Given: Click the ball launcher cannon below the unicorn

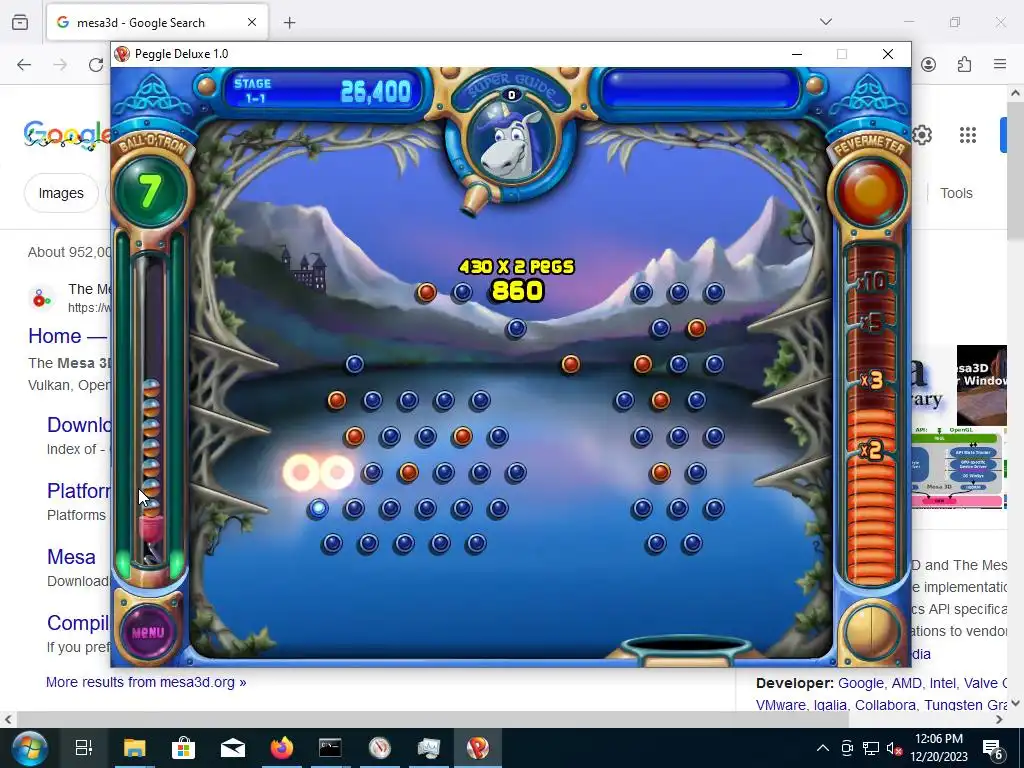Looking at the screenshot, I should pyautogui.click(x=476, y=199).
